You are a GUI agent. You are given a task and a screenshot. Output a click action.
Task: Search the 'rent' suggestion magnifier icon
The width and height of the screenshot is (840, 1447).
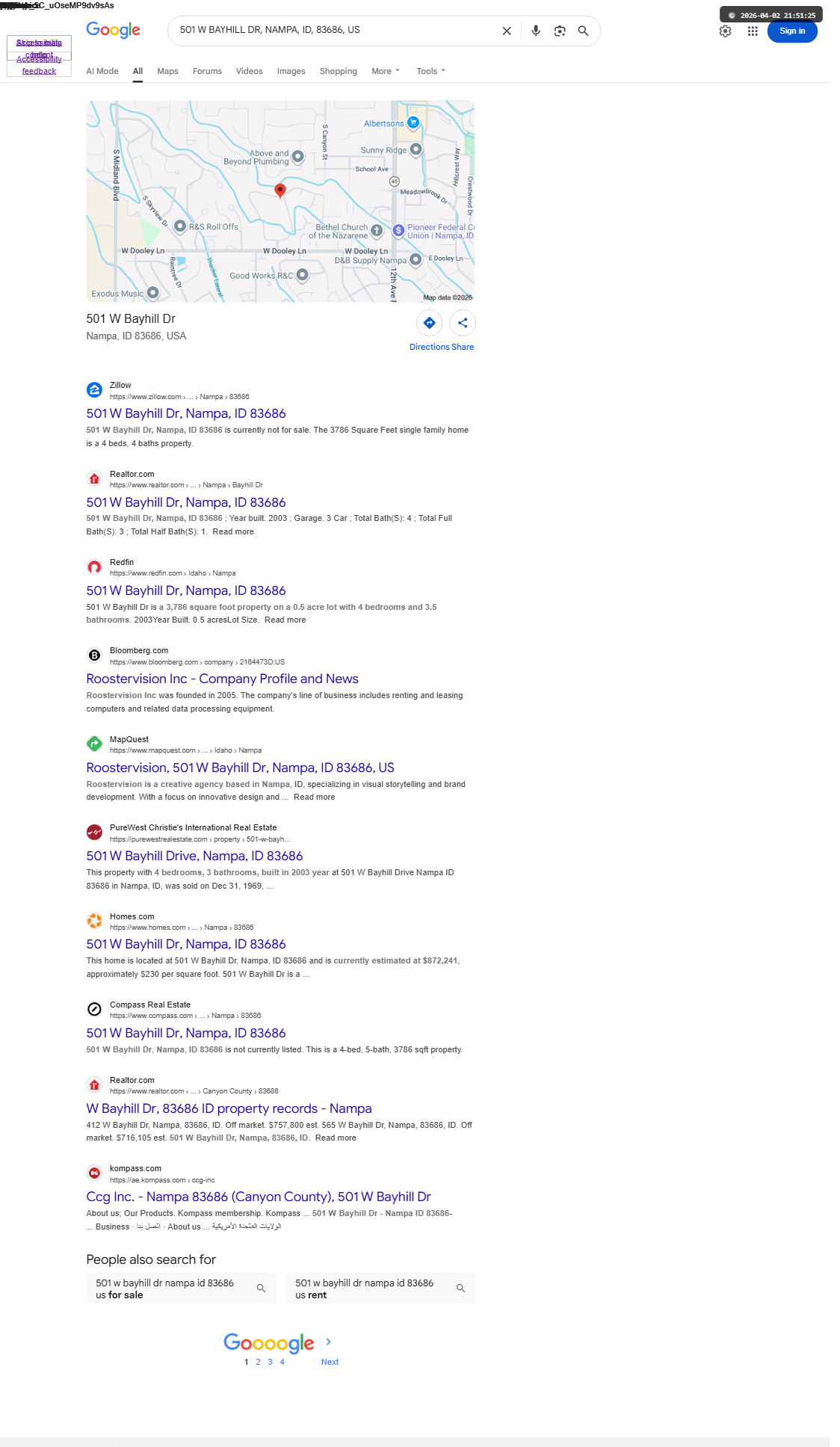[460, 1289]
